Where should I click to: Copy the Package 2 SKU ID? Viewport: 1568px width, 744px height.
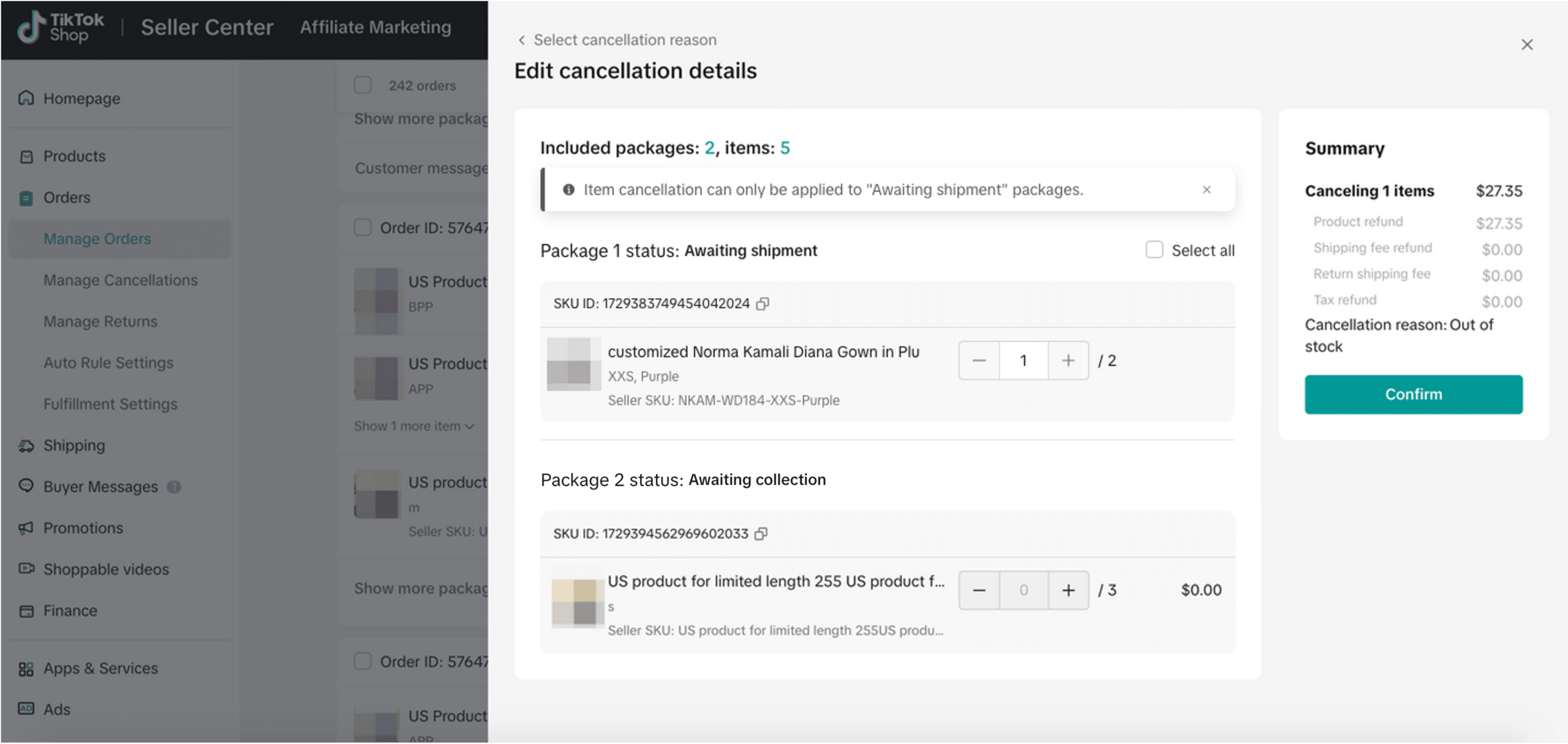point(761,534)
